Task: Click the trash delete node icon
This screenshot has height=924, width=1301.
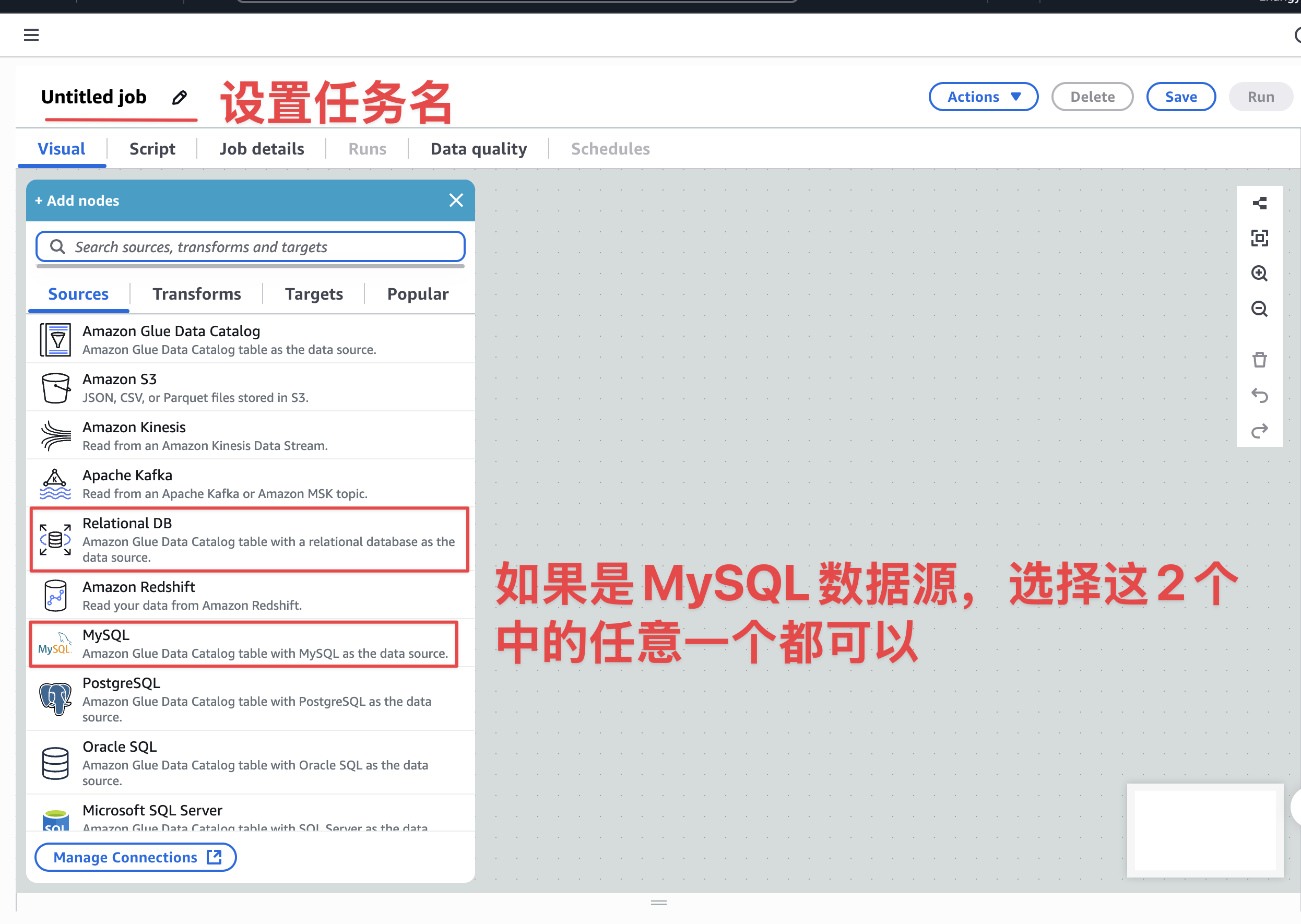Action: tap(1259, 360)
